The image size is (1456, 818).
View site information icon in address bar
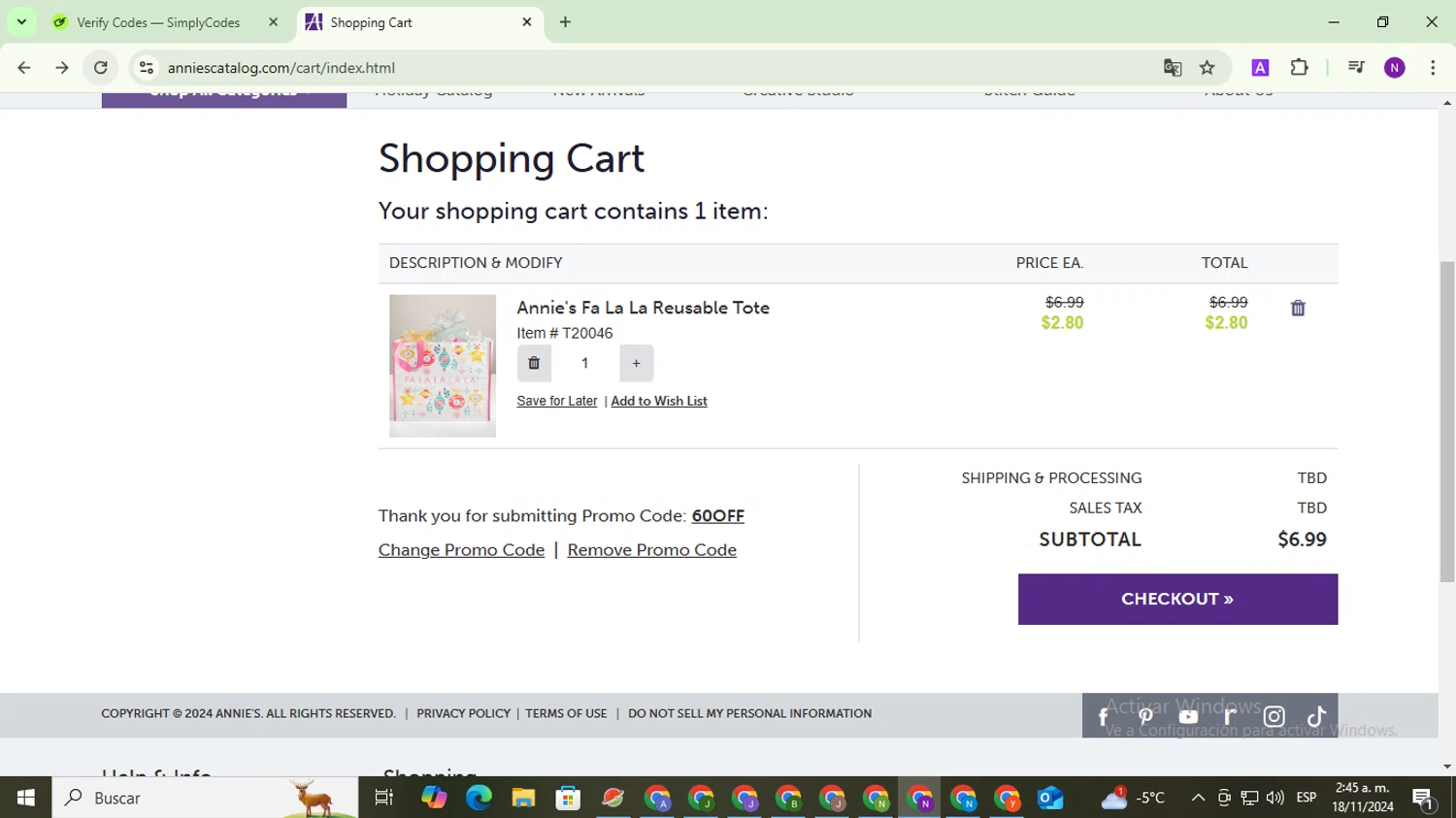click(x=147, y=68)
